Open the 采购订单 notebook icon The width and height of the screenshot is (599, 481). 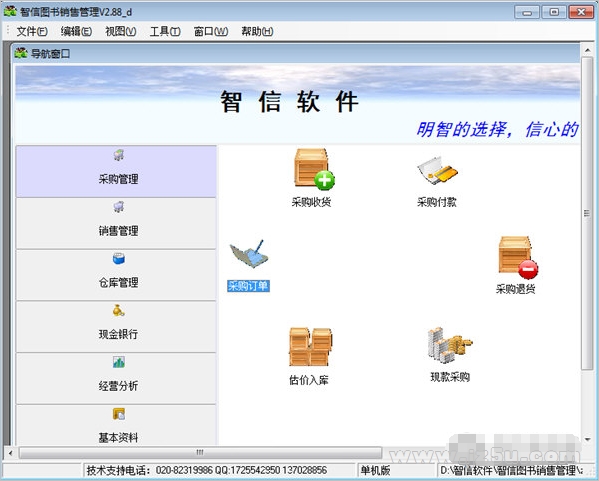tap(249, 253)
